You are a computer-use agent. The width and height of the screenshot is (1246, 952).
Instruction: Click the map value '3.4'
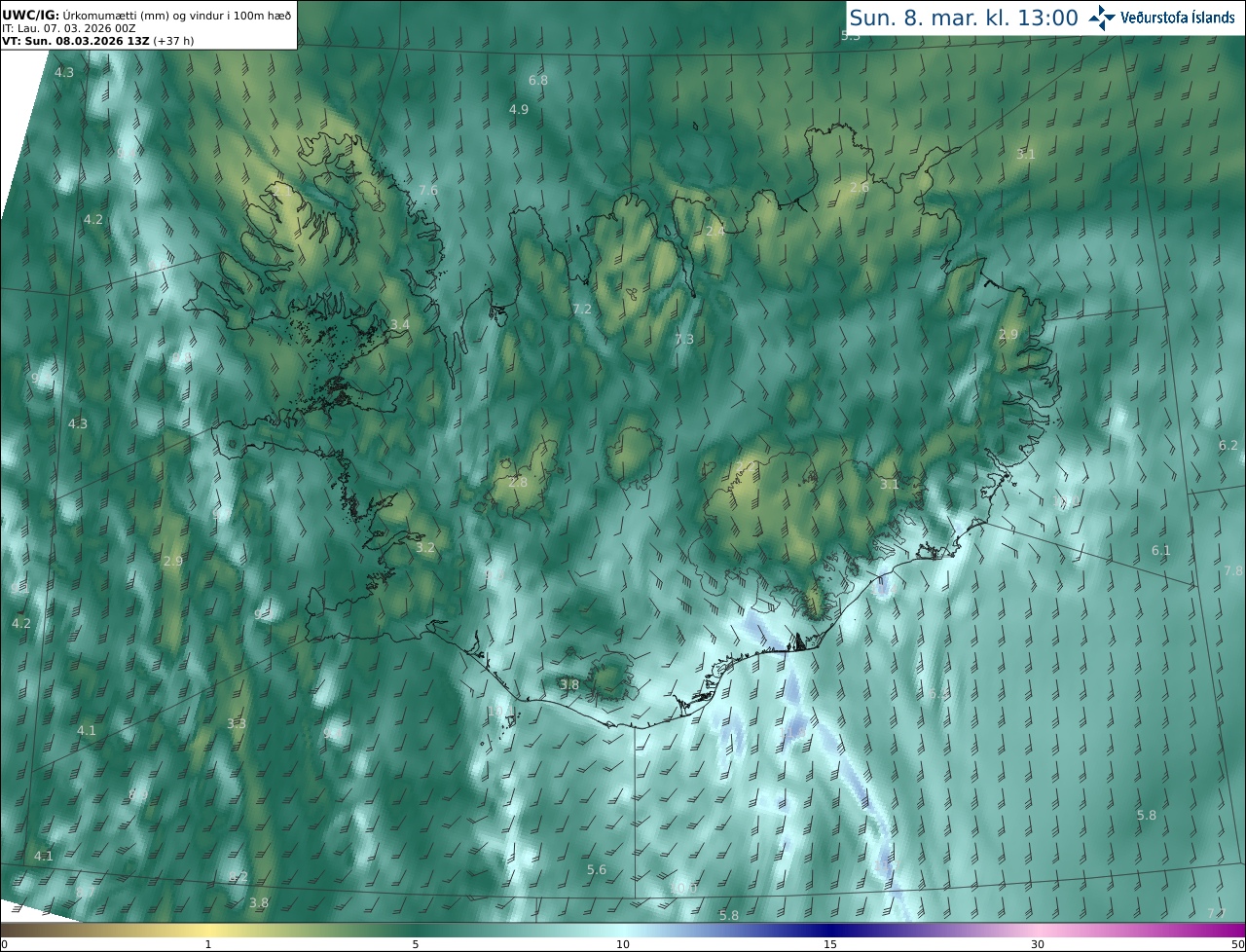(400, 324)
